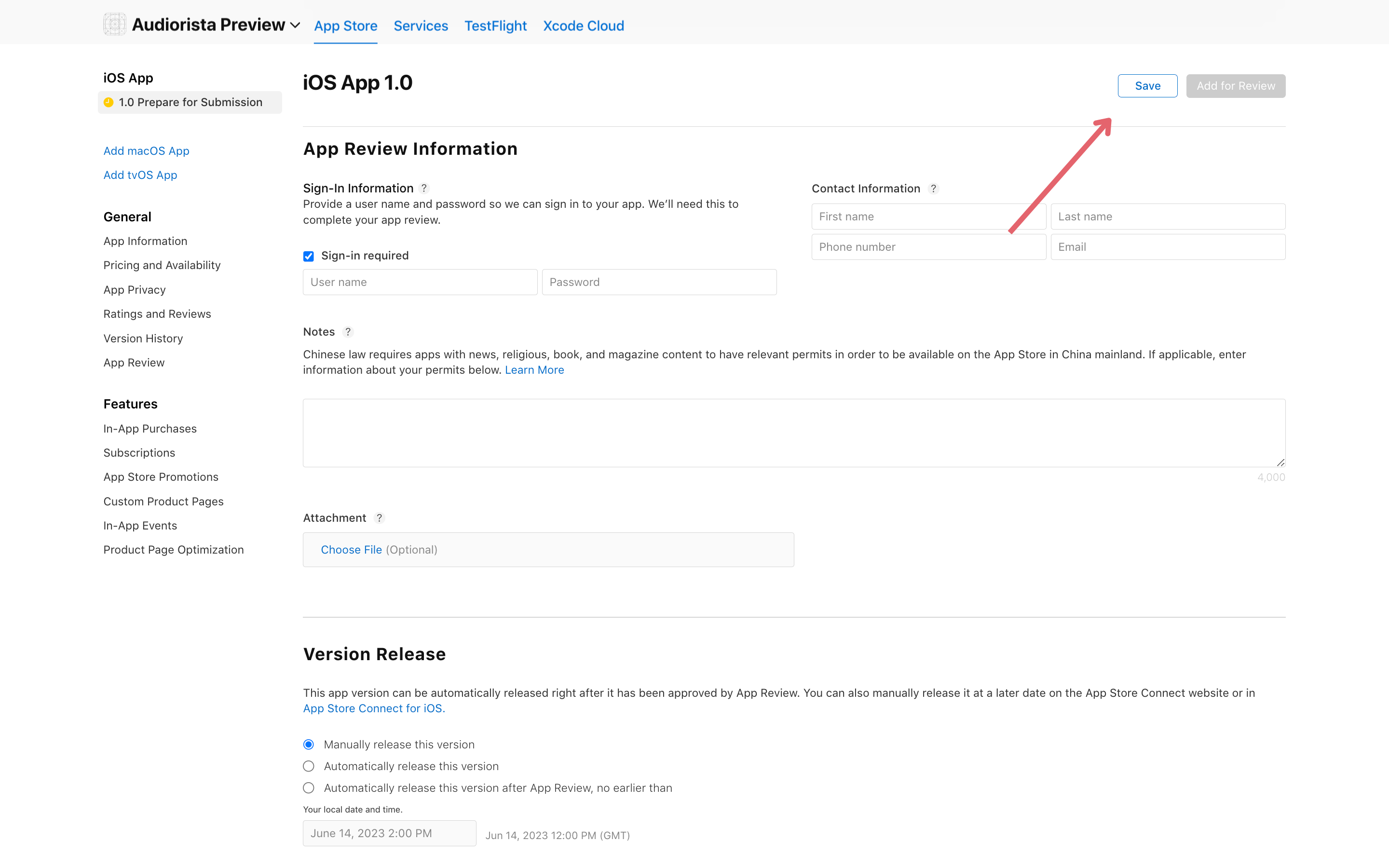Click the Audiorista Preview app icon
Screen dimensions: 1389x868
pos(114,24)
